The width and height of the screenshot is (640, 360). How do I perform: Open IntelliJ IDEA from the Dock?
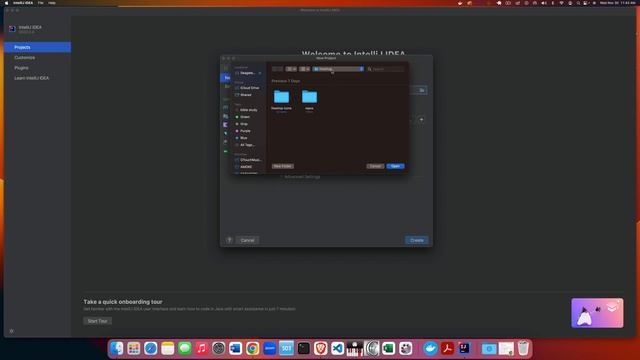click(464, 348)
